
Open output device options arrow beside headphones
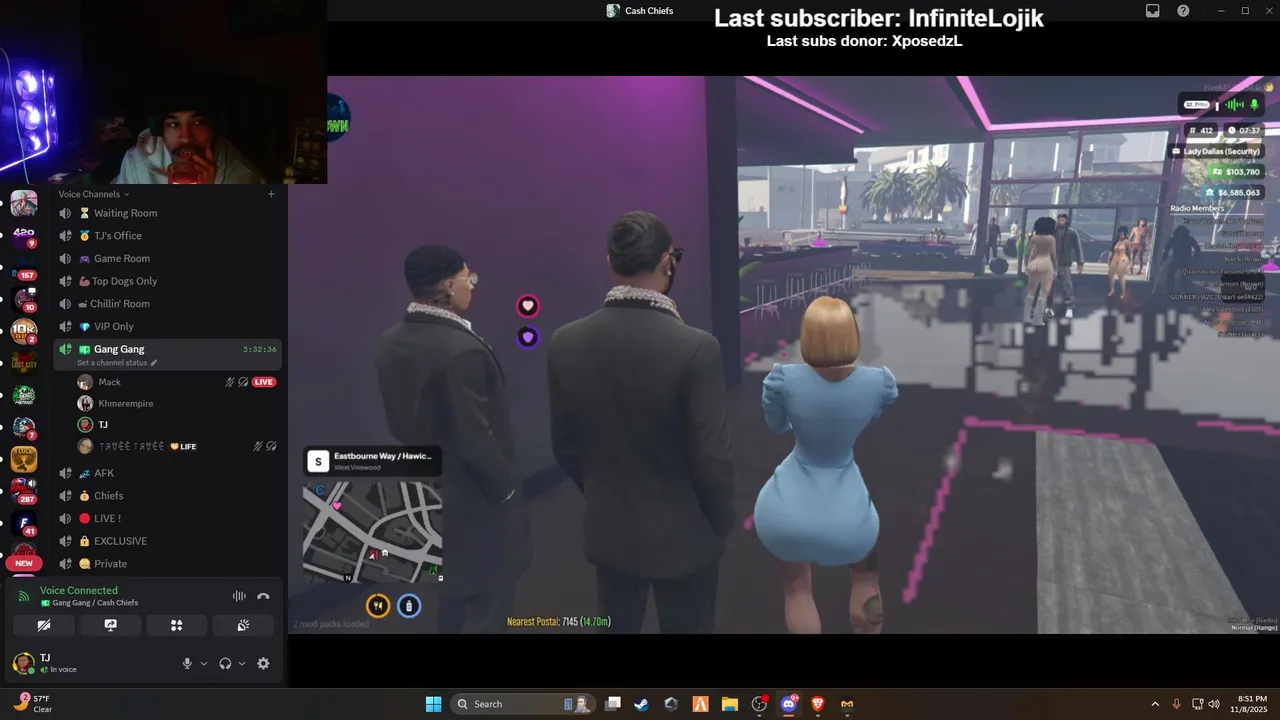(x=242, y=663)
